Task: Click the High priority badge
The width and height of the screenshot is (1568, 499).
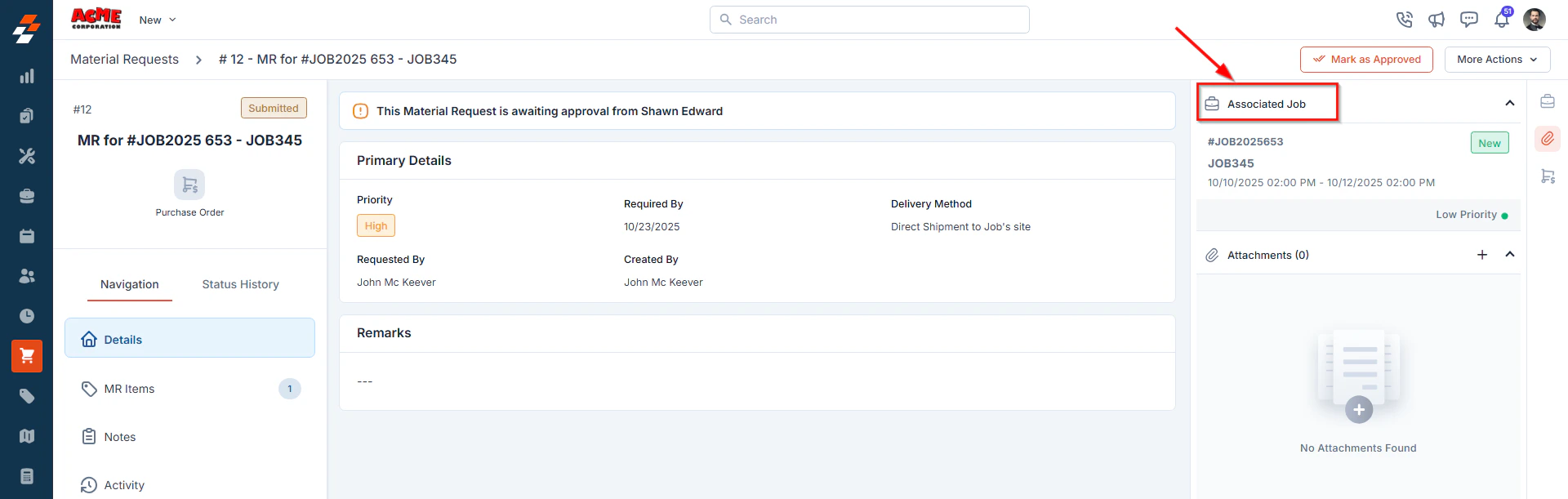Action: pos(376,225)
